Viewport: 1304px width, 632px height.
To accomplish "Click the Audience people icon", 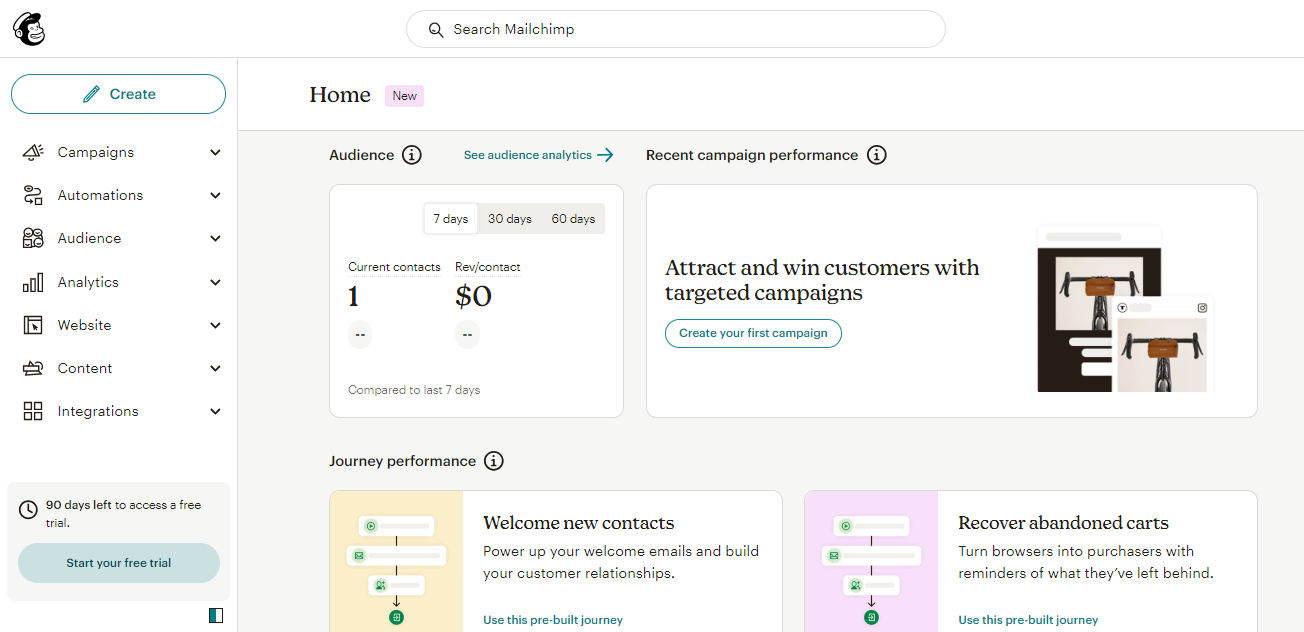I will click(33, 238).
